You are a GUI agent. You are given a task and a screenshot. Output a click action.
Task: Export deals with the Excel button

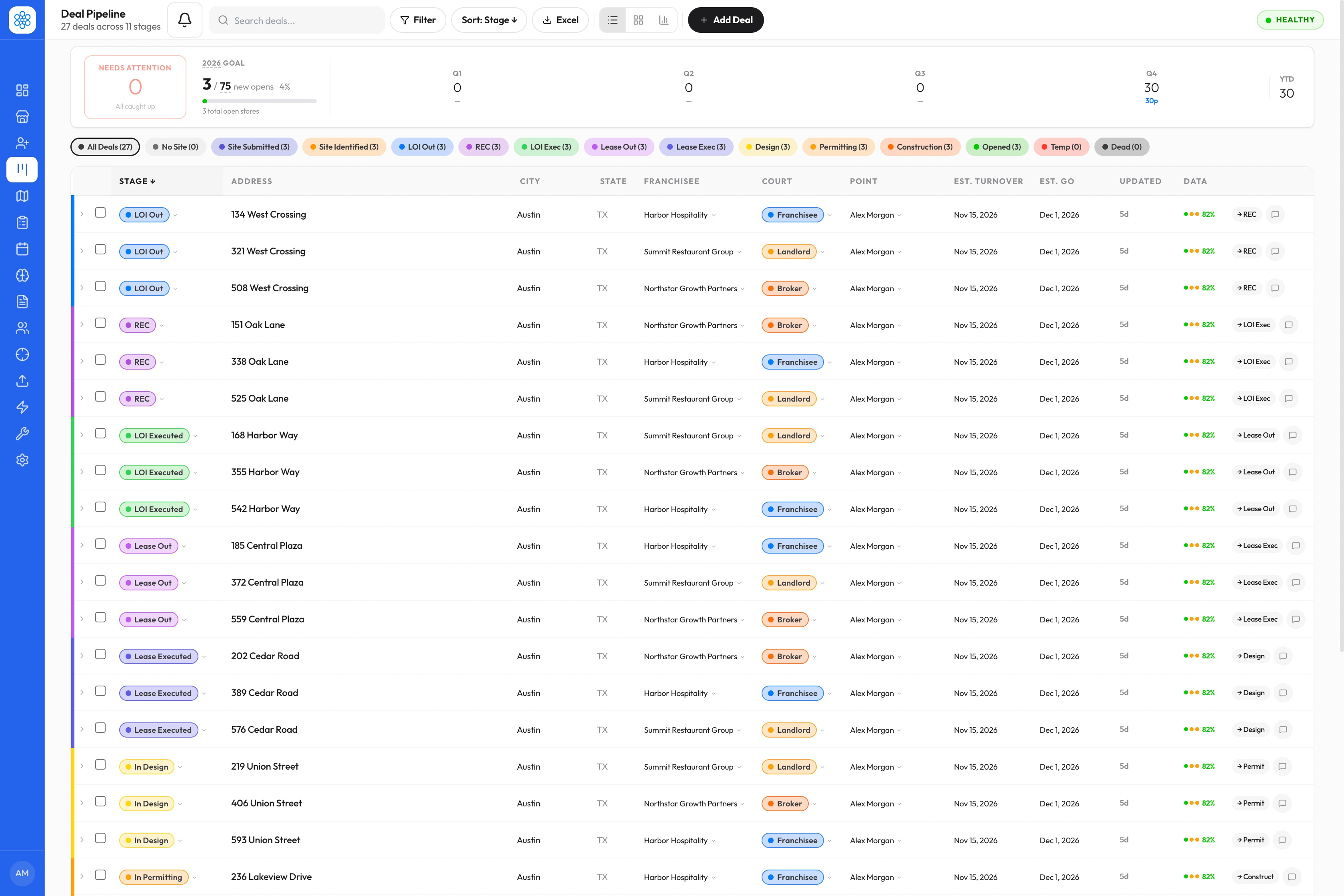pos(560,20)
